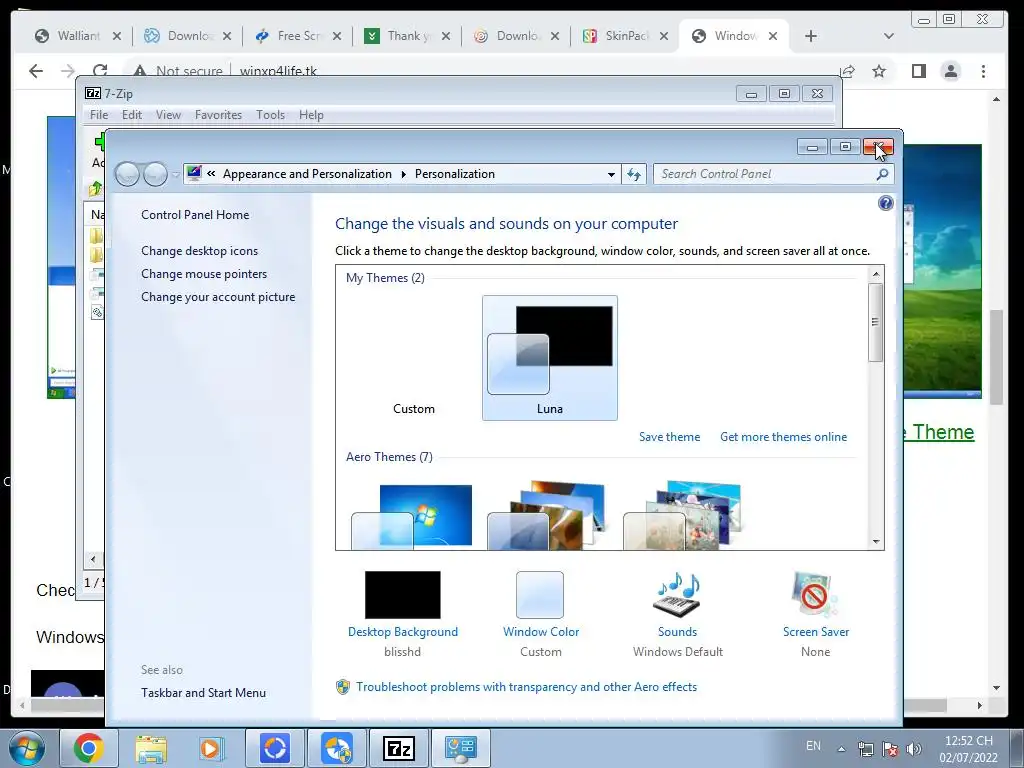Open the Edit menu in 7-Zip
Viewport: 1024px width, 768px height.
131,115
